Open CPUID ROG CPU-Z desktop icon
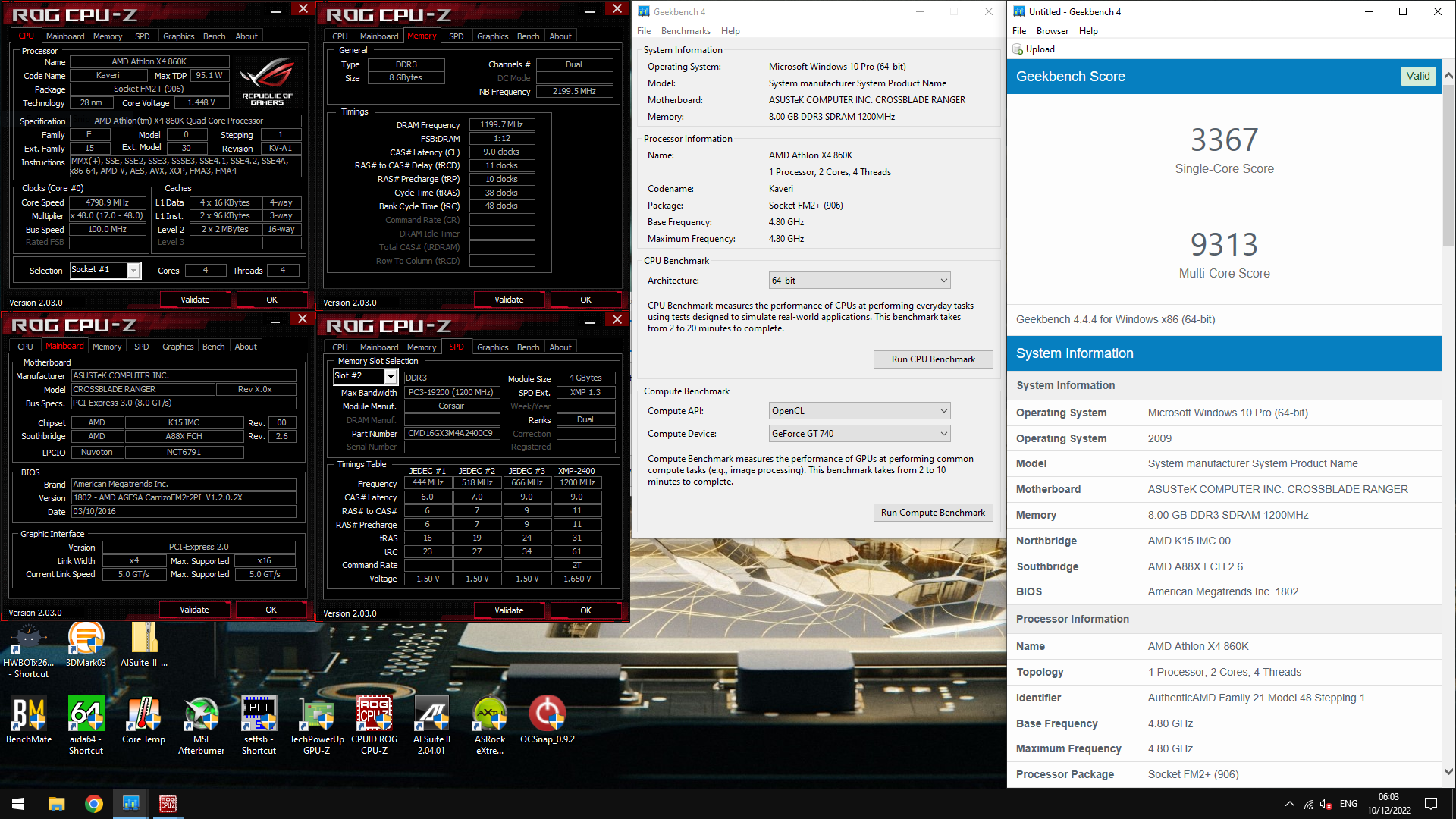The height and width of the screenshot is (819, 1456). click(374, 725)
